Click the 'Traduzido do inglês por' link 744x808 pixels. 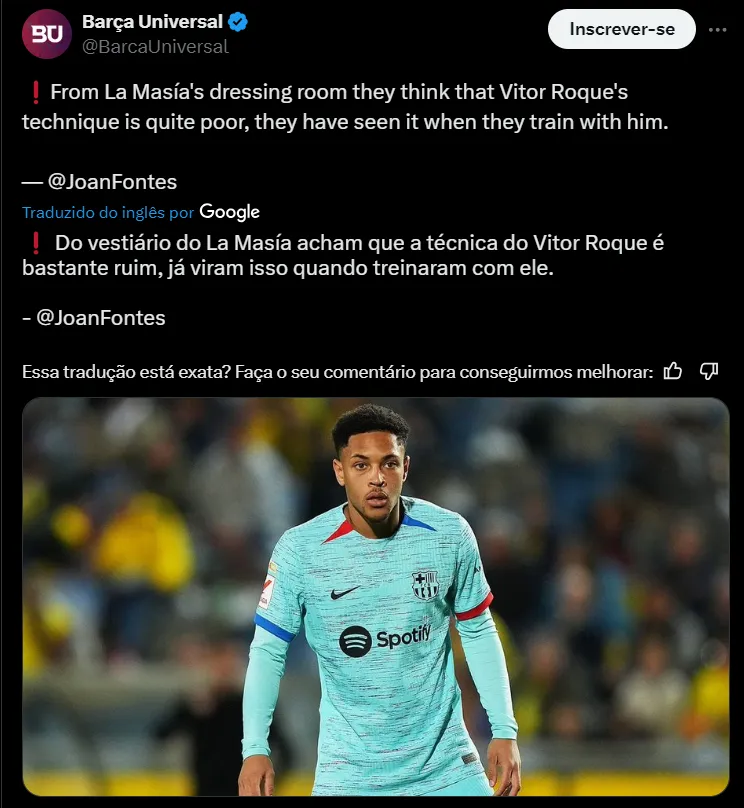click(108, 212)
